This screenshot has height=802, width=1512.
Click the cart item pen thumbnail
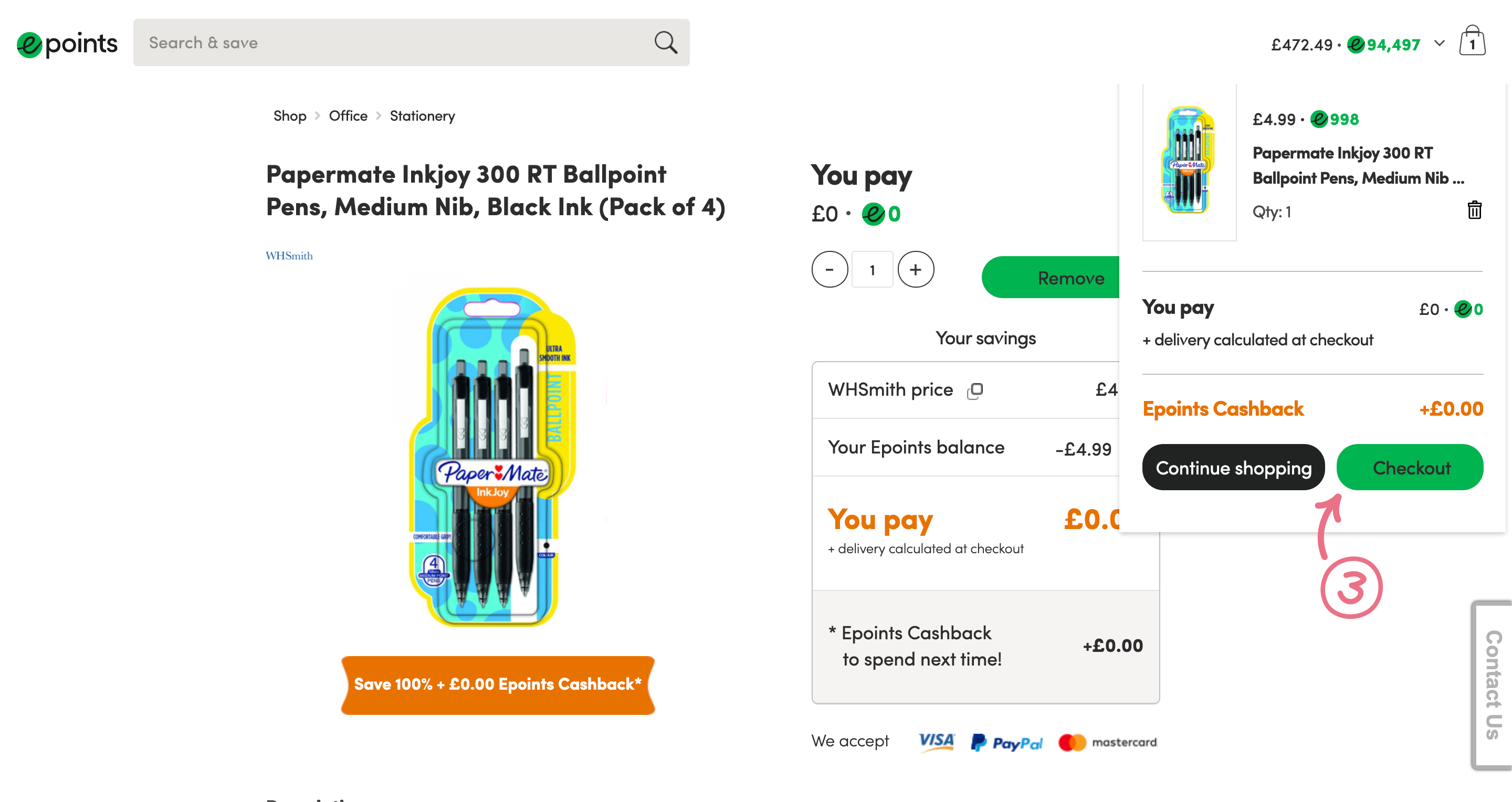pos(1189,161)
